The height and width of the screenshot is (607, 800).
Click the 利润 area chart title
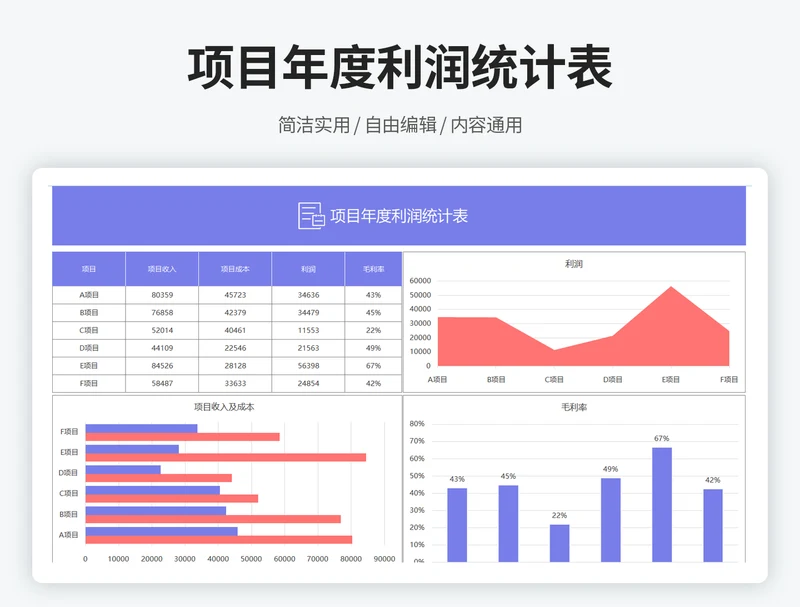[x=574, y=264]
